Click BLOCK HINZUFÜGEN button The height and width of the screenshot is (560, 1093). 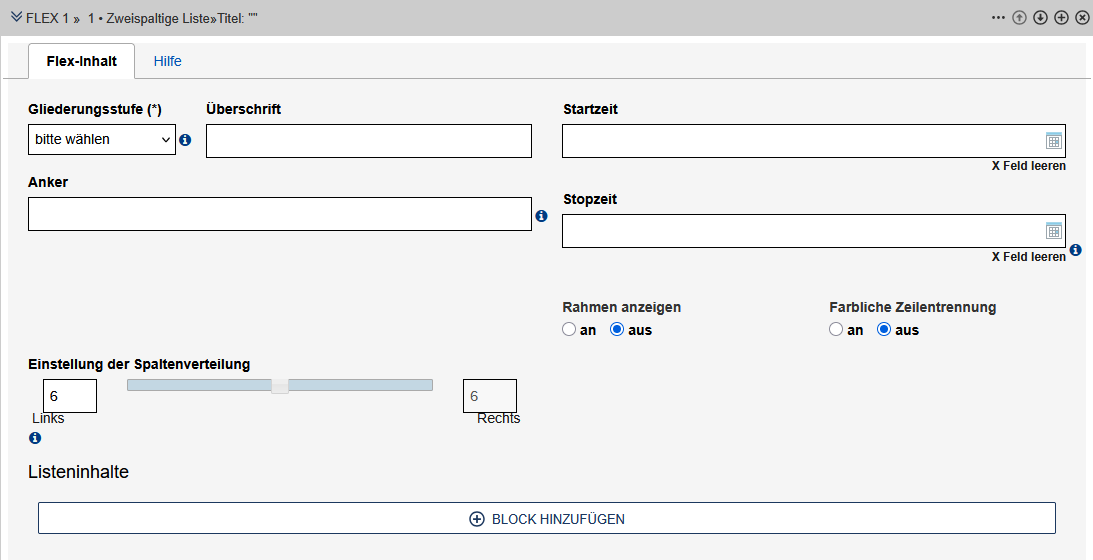(547, 519)
